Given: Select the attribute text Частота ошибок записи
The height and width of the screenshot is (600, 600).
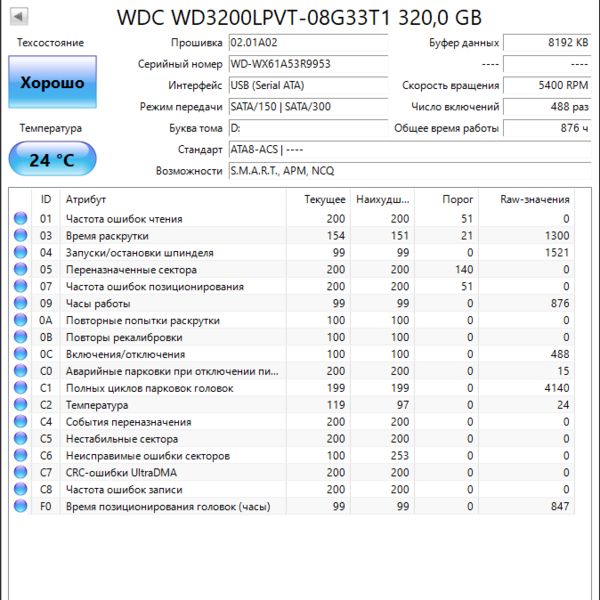Looking at the screenshot, I should [124, 490].
